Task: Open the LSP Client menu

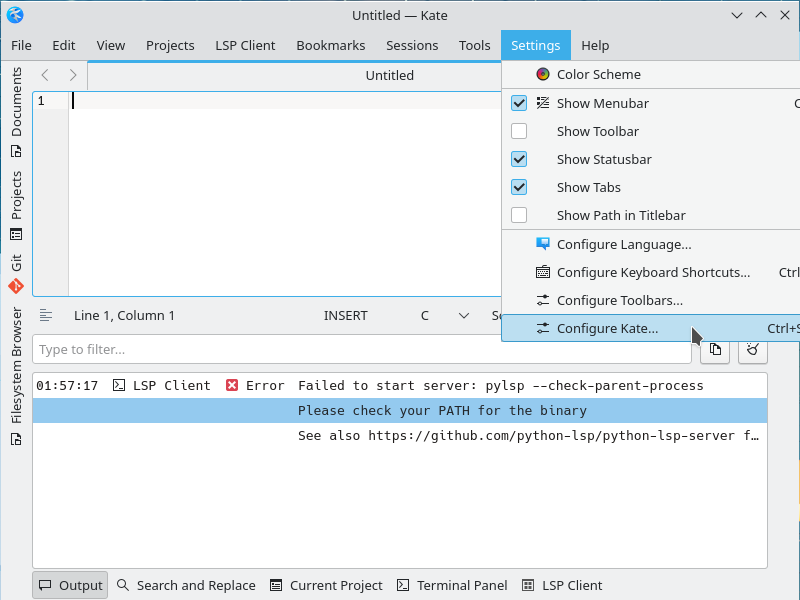Action: click(x=245, y=45)
